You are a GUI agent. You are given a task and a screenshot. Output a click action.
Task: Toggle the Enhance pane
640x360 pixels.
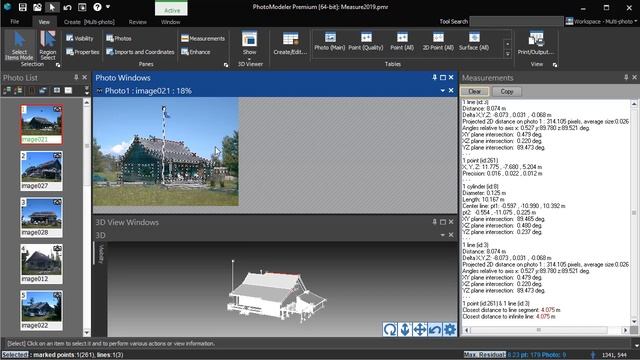196,52
